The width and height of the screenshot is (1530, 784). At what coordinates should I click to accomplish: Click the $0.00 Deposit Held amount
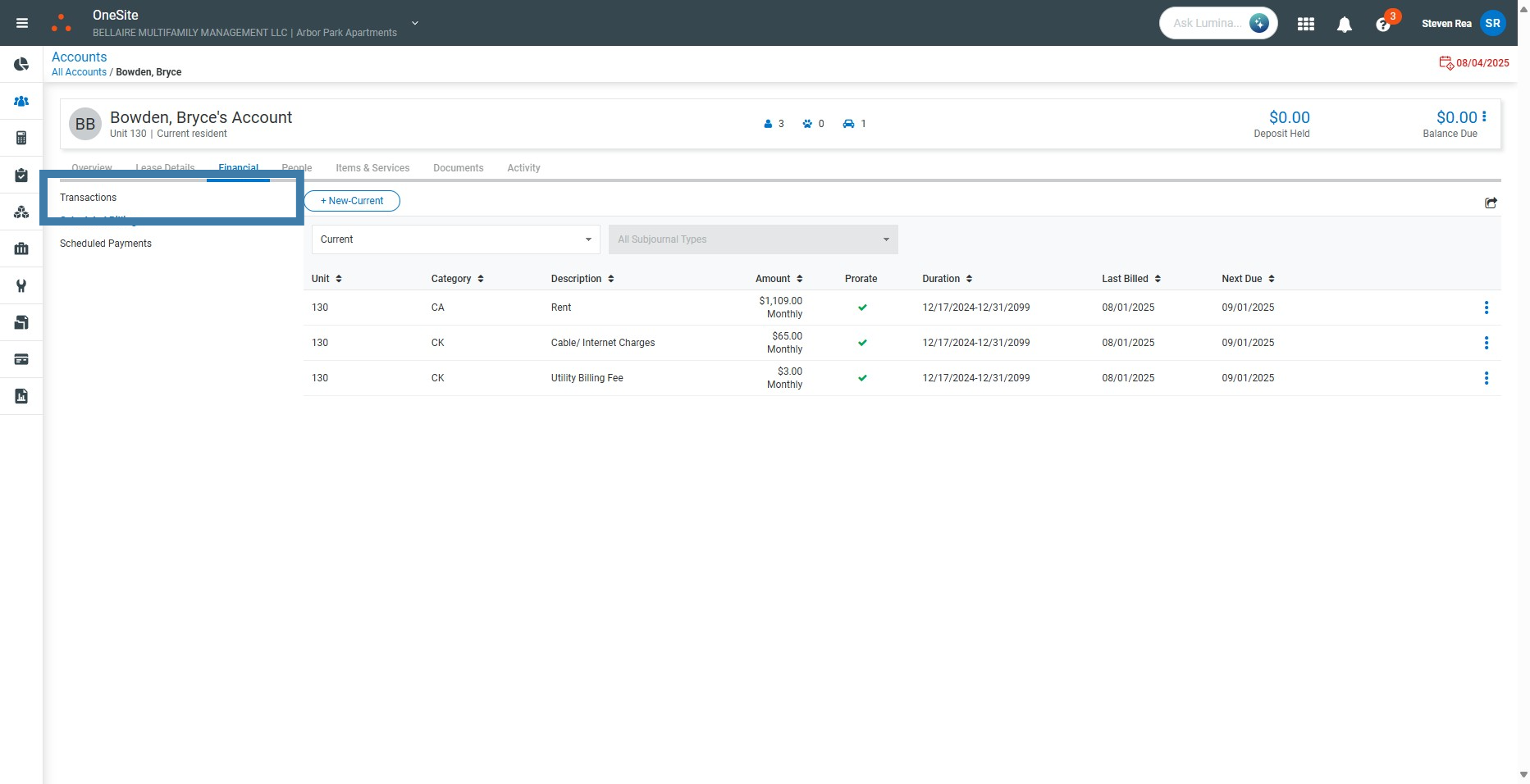tap(1289, 117)
